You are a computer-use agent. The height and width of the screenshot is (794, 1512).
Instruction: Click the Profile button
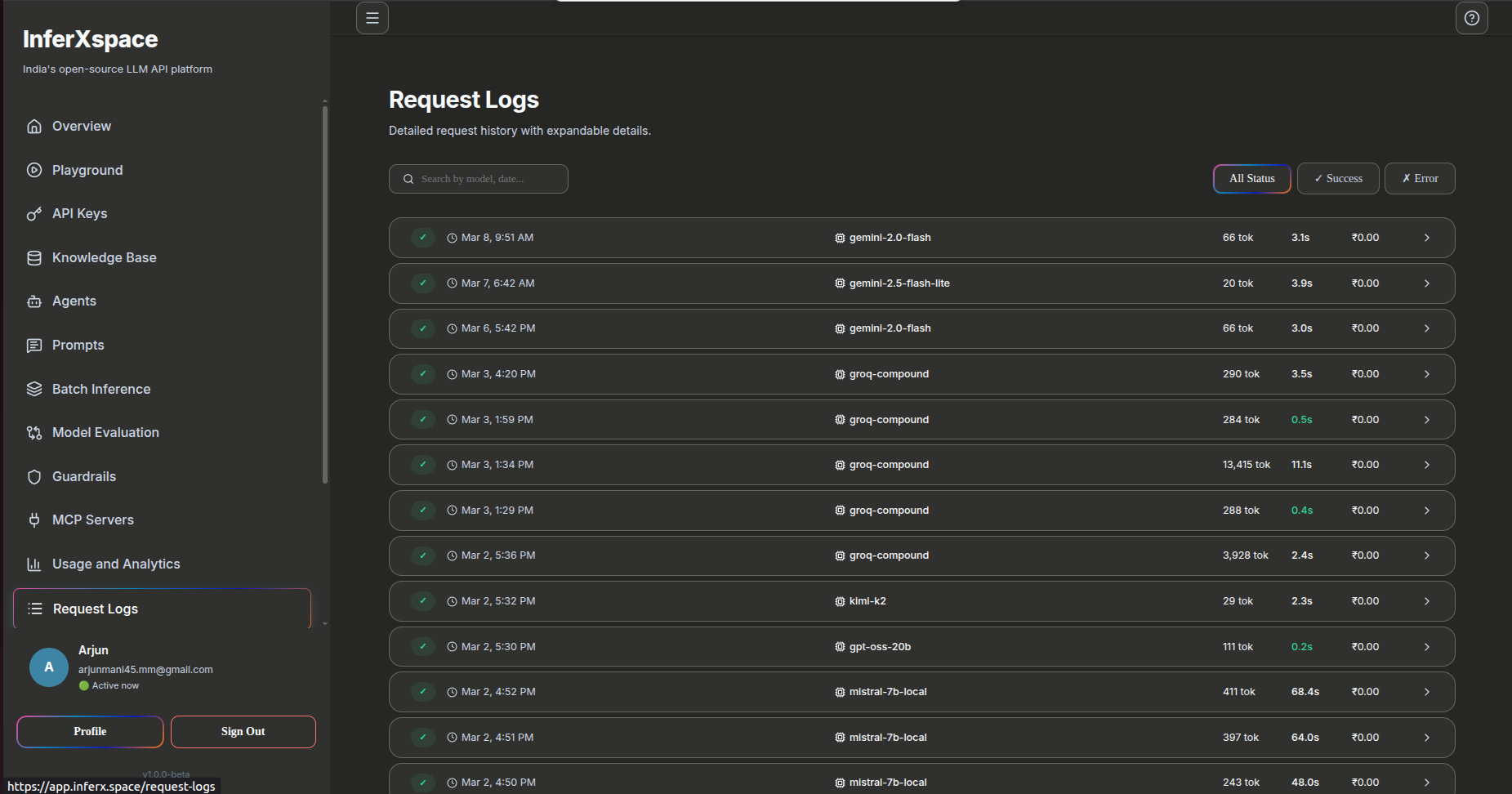(x=90, y=732)
